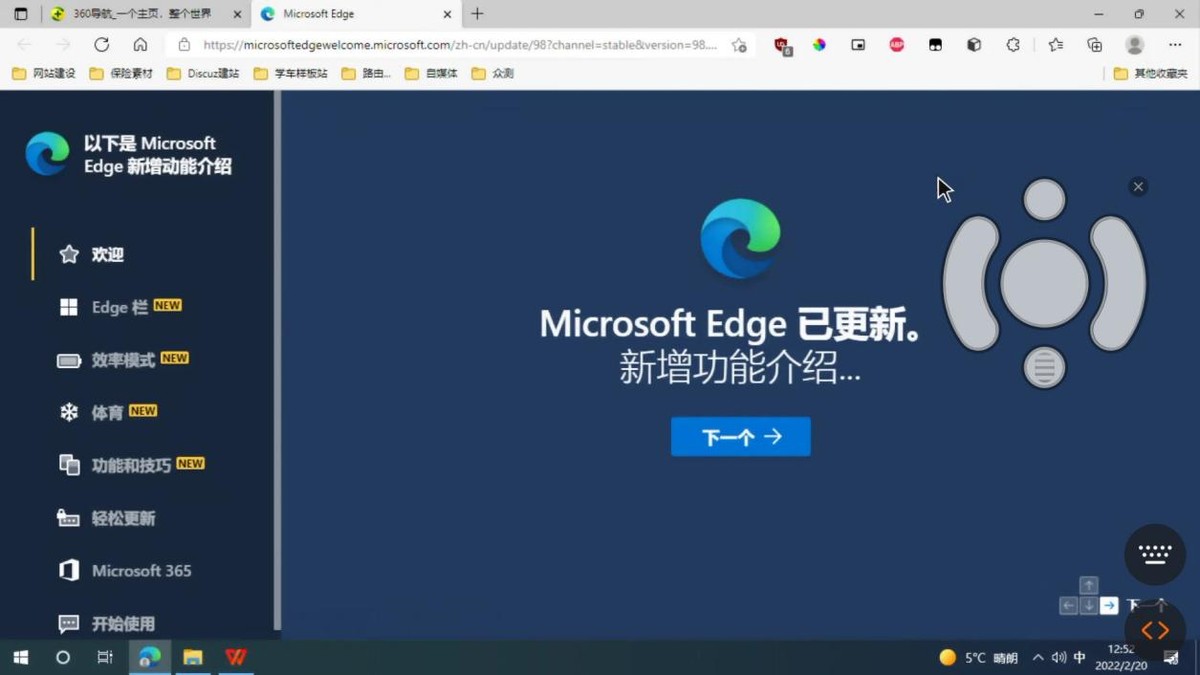
Task: Open the Collections icon
Action: point(1095,45)
